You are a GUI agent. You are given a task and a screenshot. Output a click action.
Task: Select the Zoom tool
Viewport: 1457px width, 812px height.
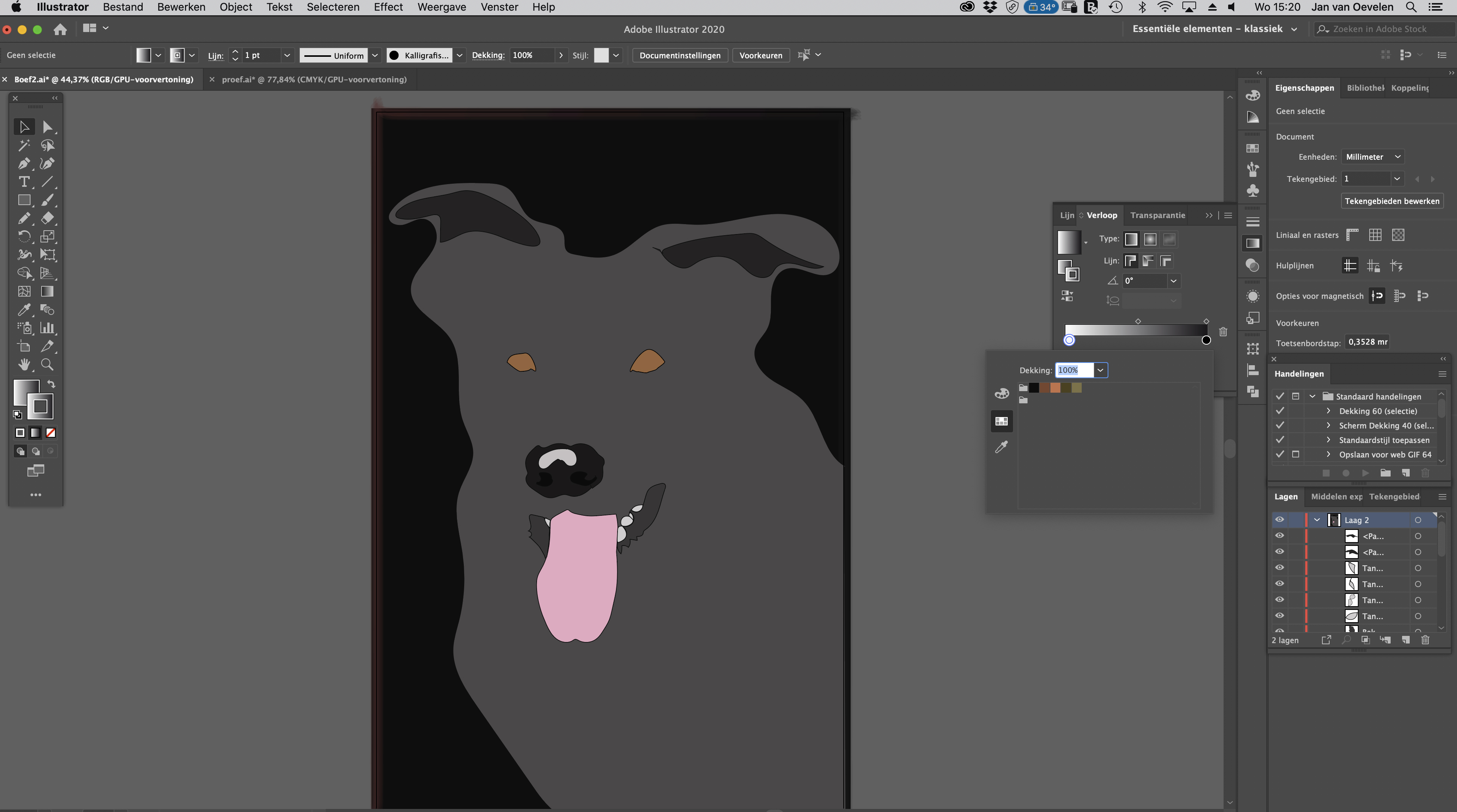(x=48, y=365)
